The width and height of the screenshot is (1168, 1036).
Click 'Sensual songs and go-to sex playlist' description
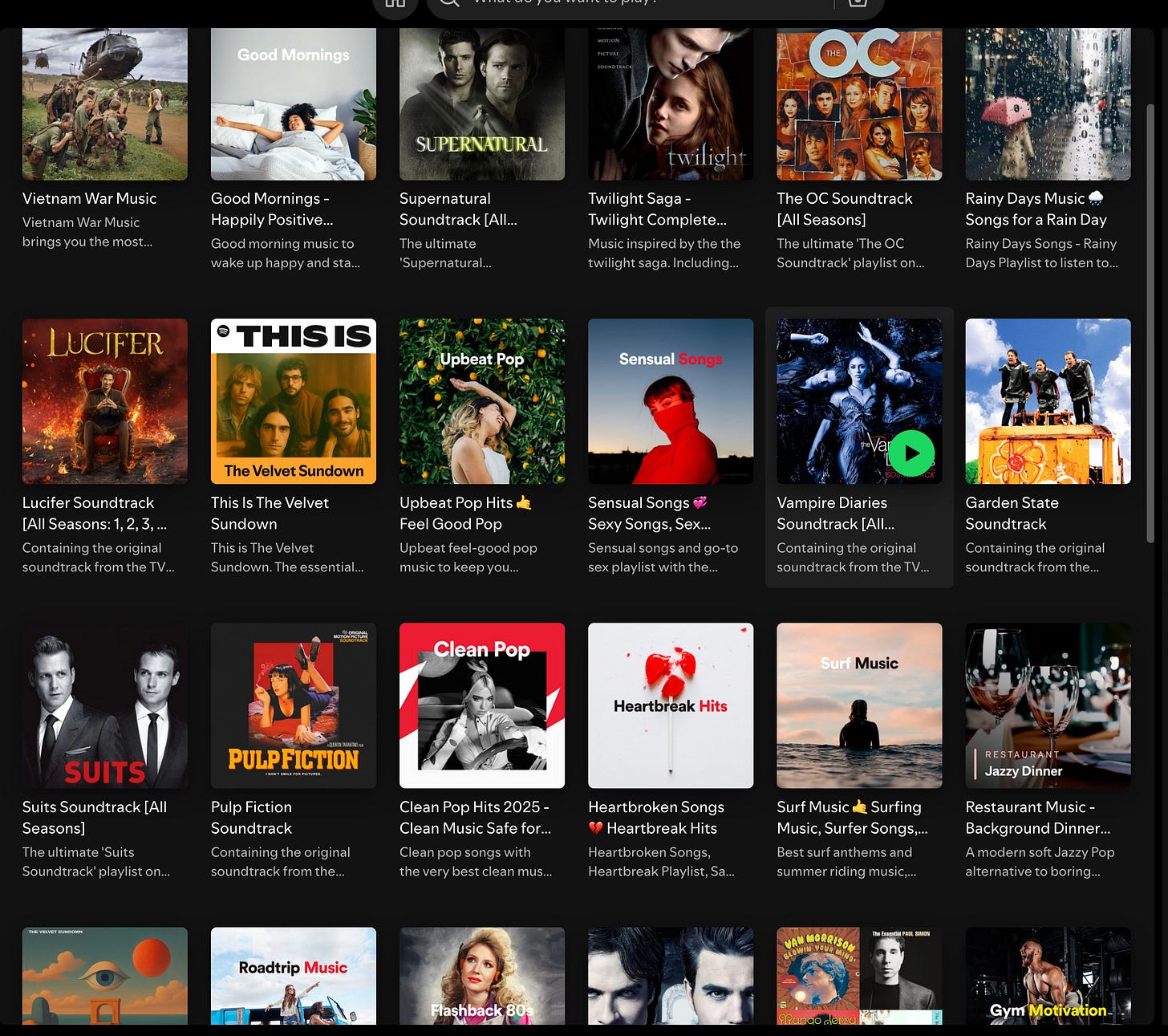tap(663, 557)
